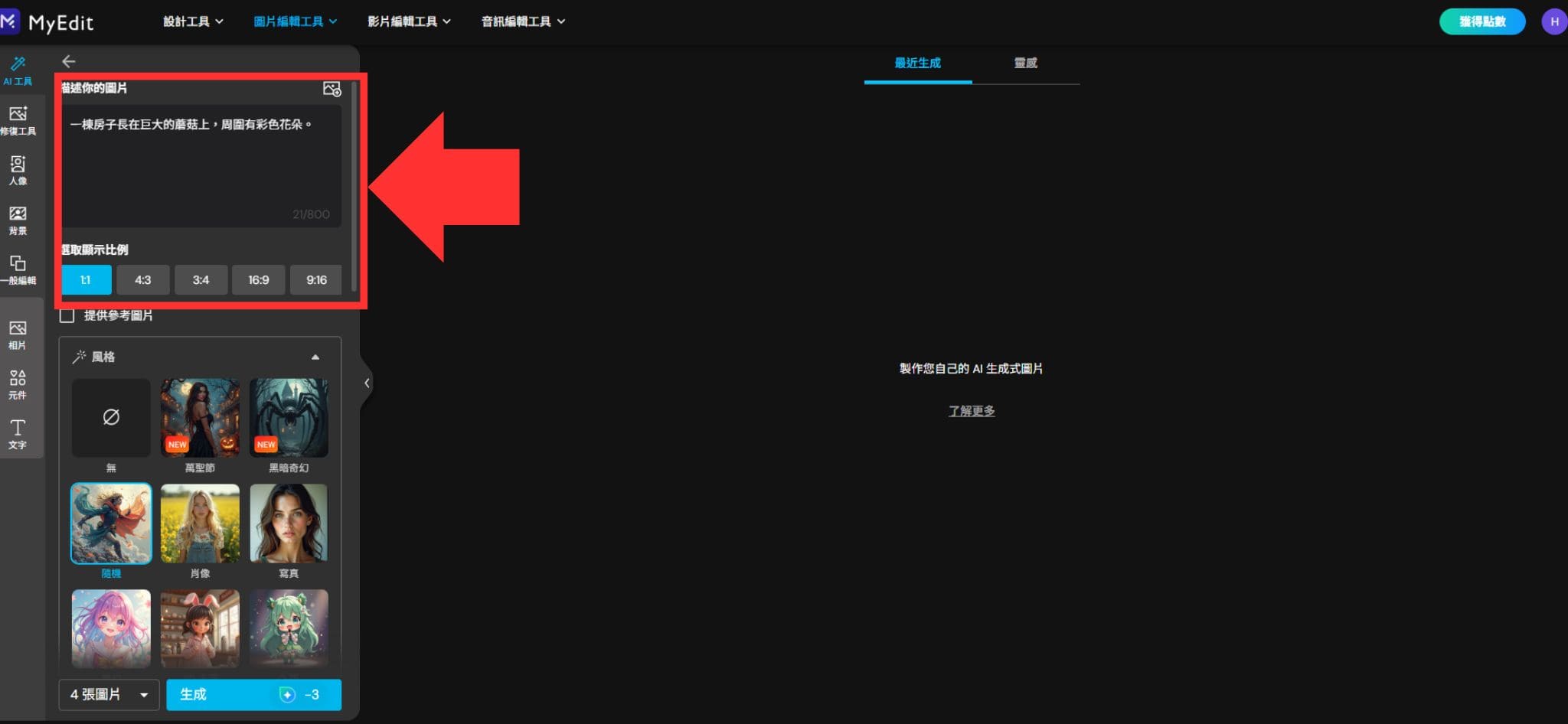Open the 文字 sidebar tool
The image size is (1568, 724).
(x=18, y=434)
